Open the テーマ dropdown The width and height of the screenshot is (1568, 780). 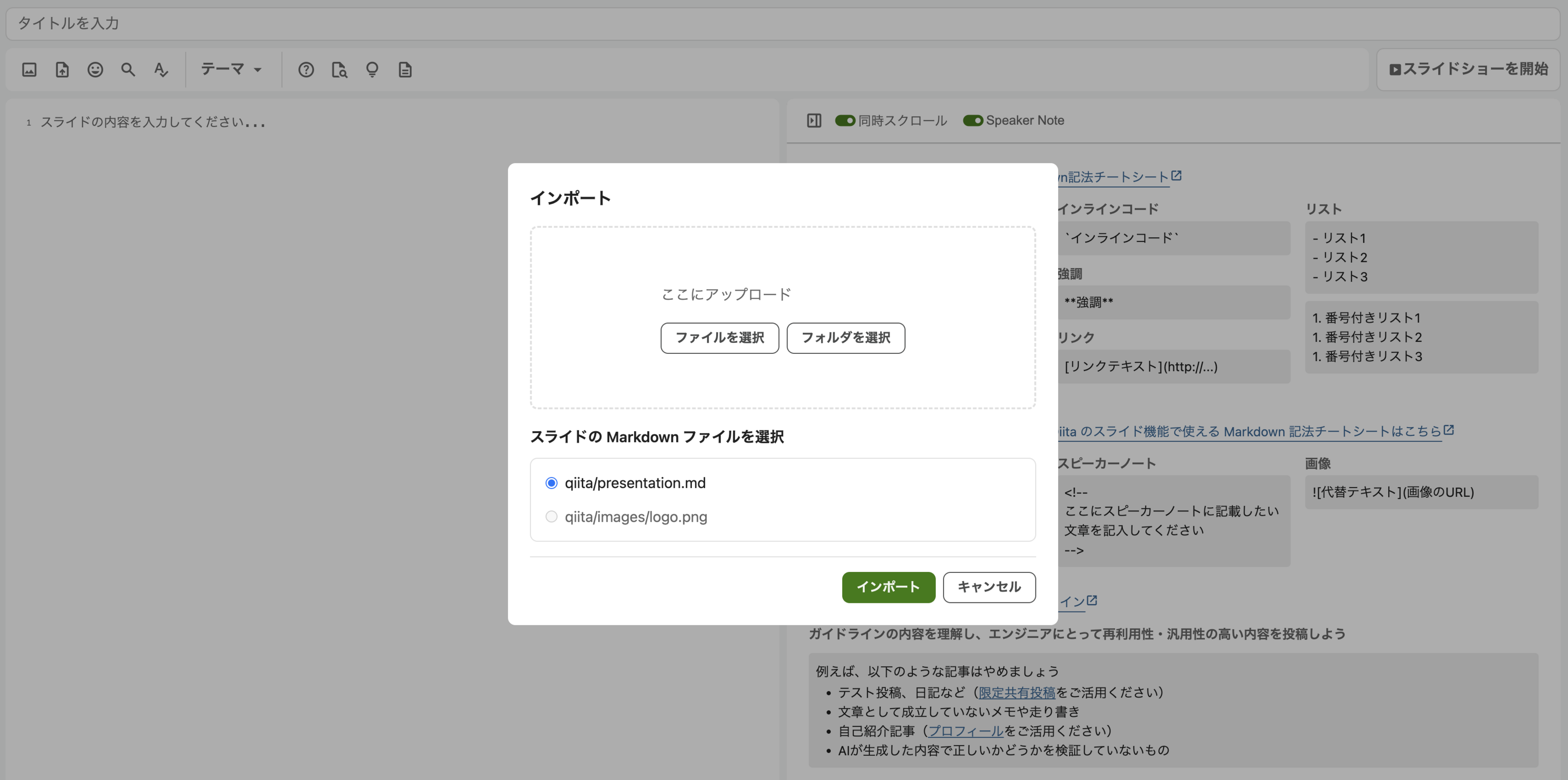tap(231, 69)
